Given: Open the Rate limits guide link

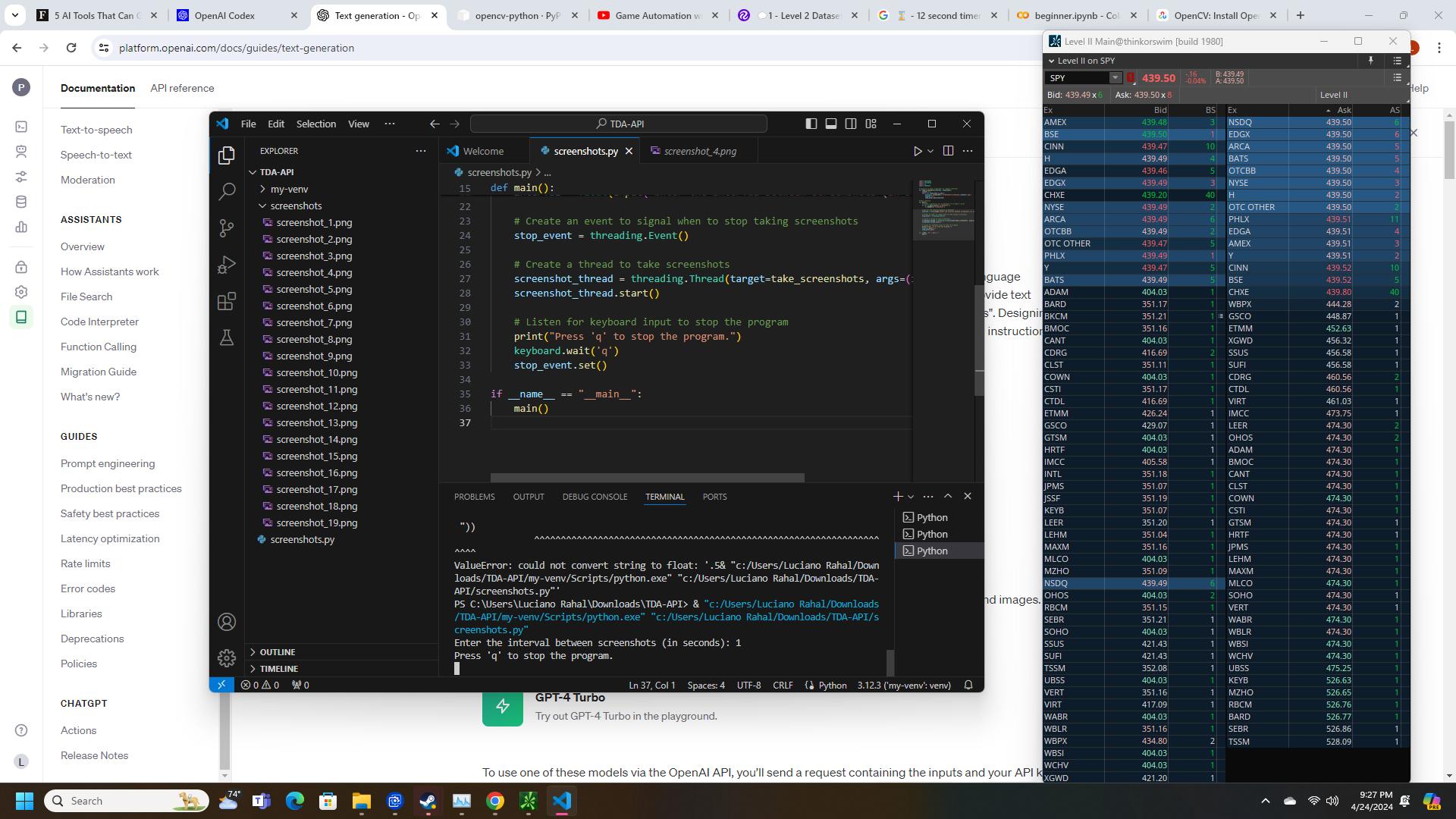Looking at the screenshot, I should (86, 563).
